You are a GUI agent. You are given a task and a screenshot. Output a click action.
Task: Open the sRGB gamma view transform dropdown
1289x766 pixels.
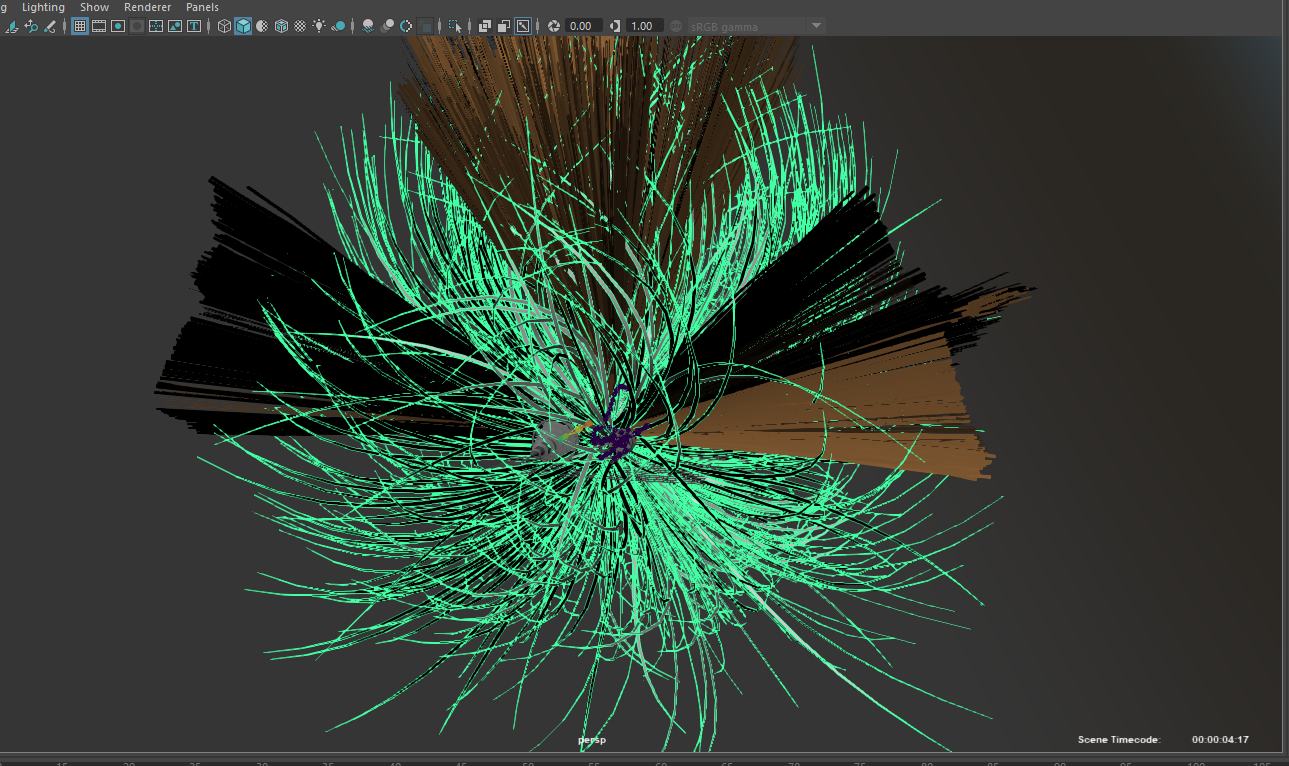pyautogui.click(x=816, y=26)
